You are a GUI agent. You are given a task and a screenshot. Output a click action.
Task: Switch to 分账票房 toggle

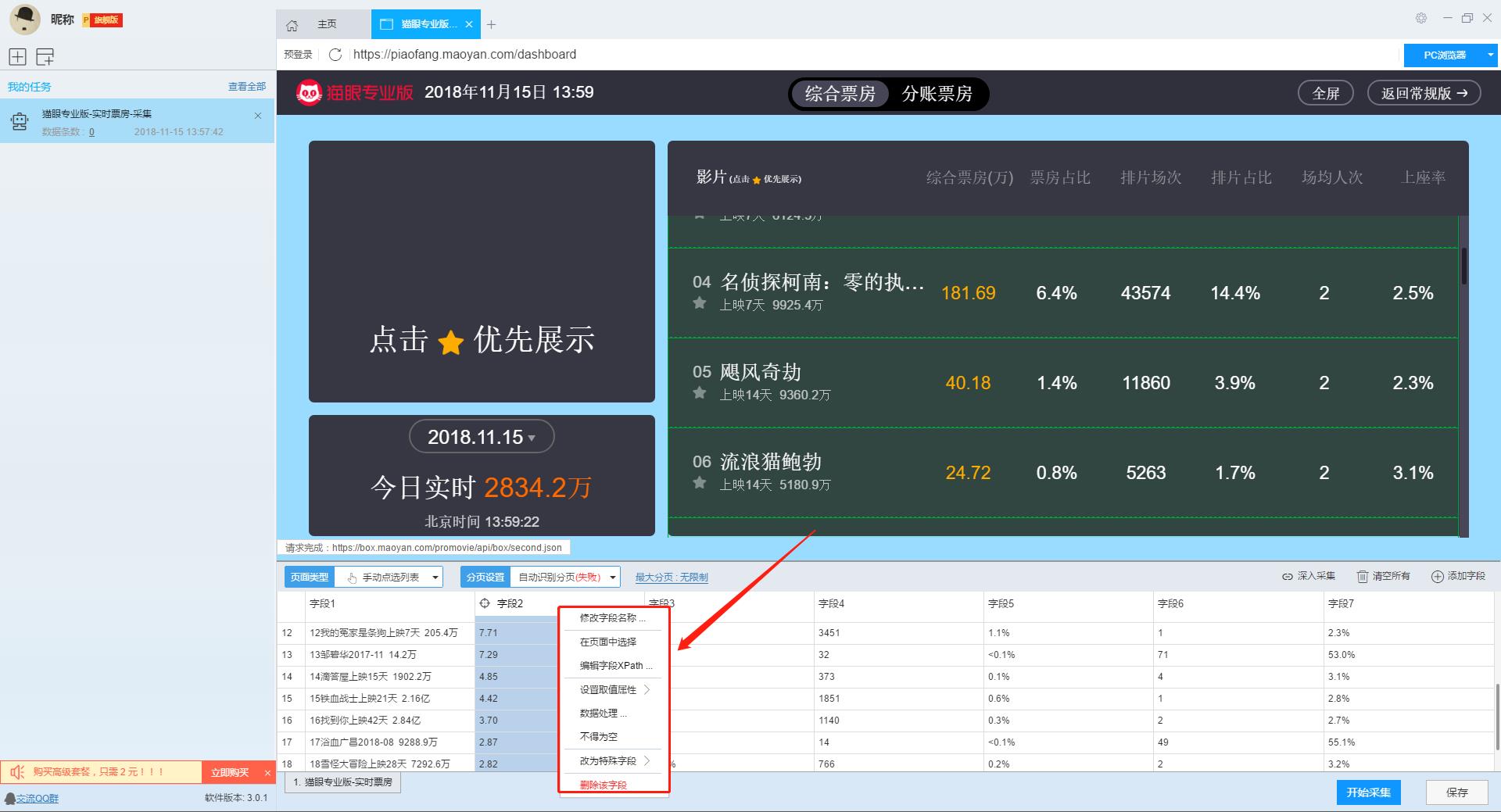(937, 94)
